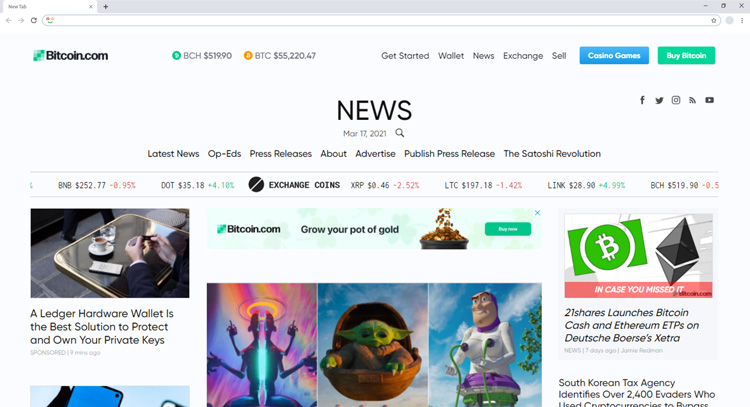Open the YouTube channel icon
750x407 pixels.
click(709, 100)
